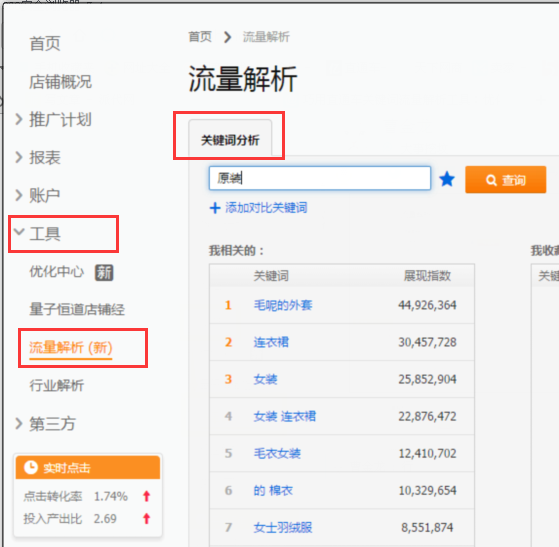
Task: Click the value 30,457,728
Action: click(x=427, y=342)
